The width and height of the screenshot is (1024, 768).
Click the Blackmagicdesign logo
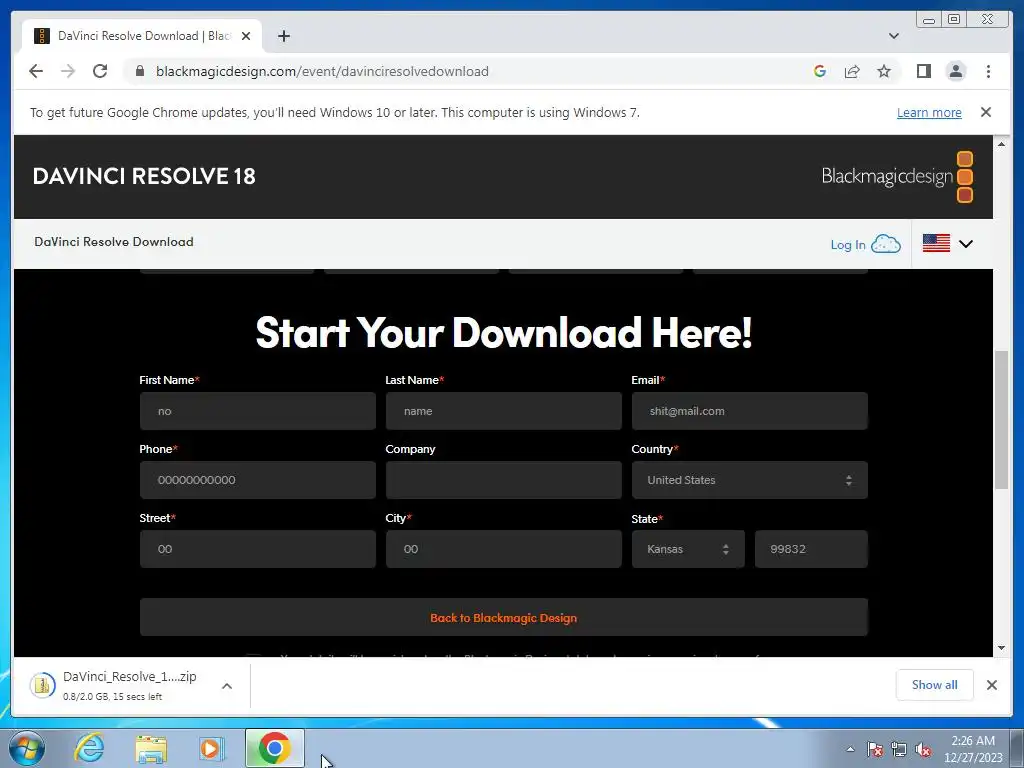pos(897,176)
